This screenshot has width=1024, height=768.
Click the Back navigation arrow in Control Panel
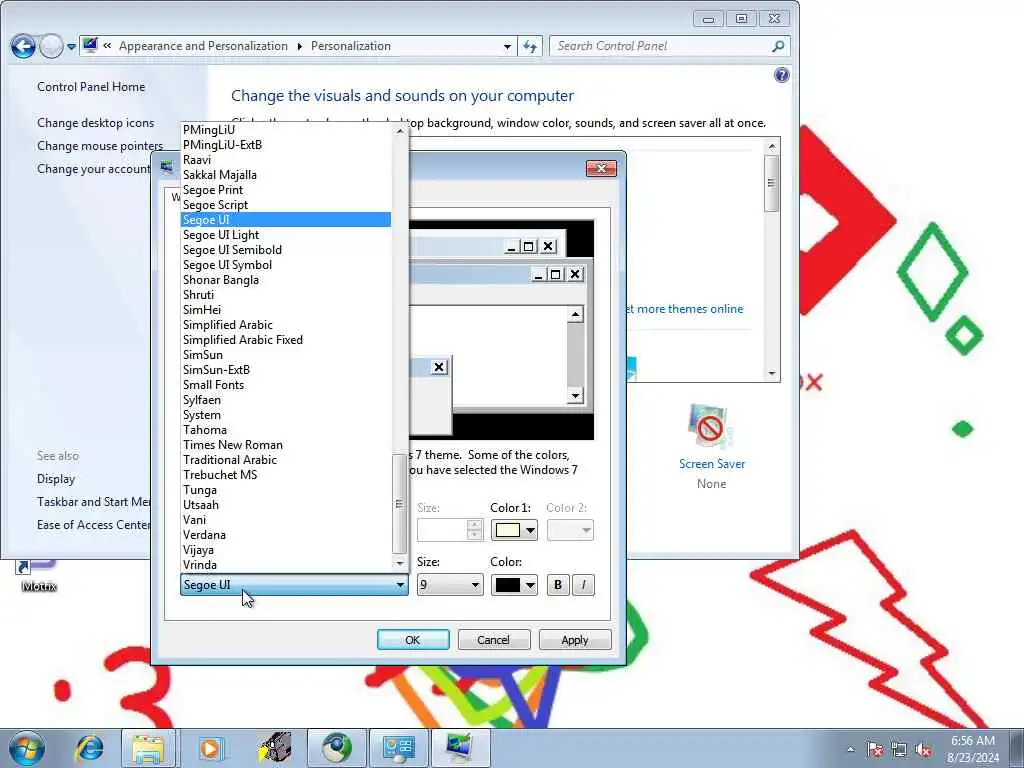(x=23, y=46)
